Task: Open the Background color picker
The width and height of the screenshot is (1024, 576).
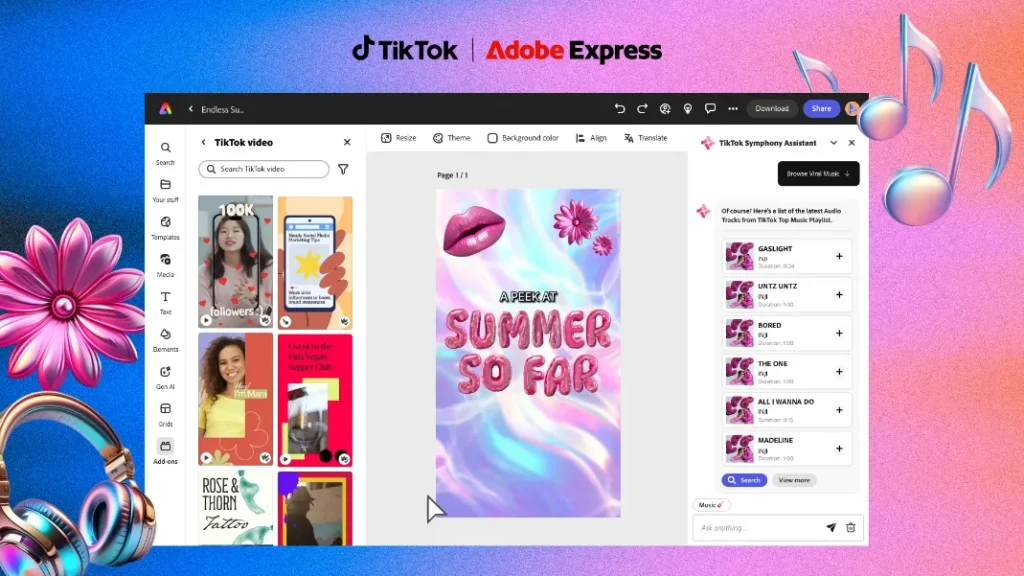Action: point(522,137)
